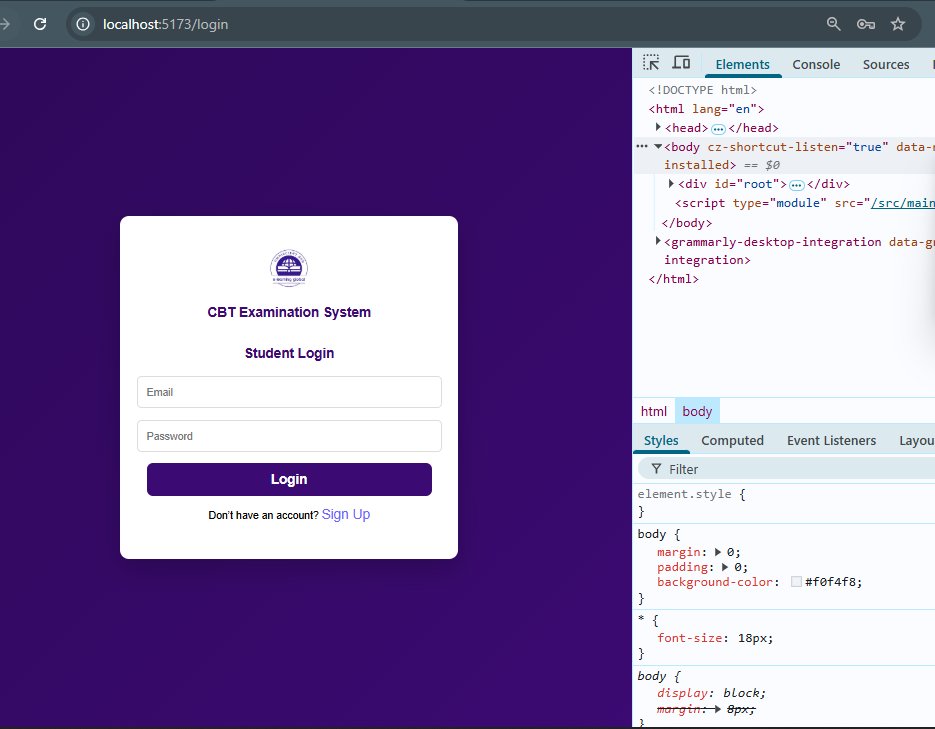Click the school logo above CBT Examination System
This screenshot has width=935, height=729.
coord(289,268)
